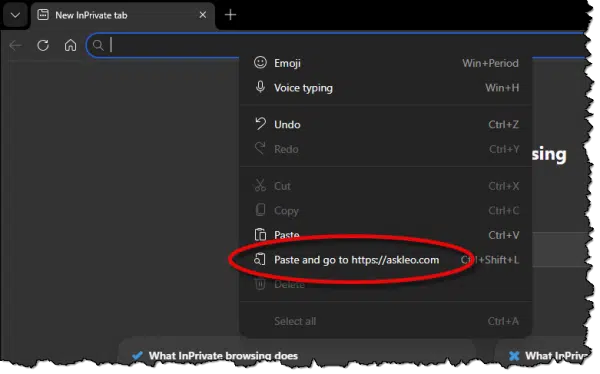
Task: Click the Ctrl+V shortcut text
Action: tap(504, 235)
